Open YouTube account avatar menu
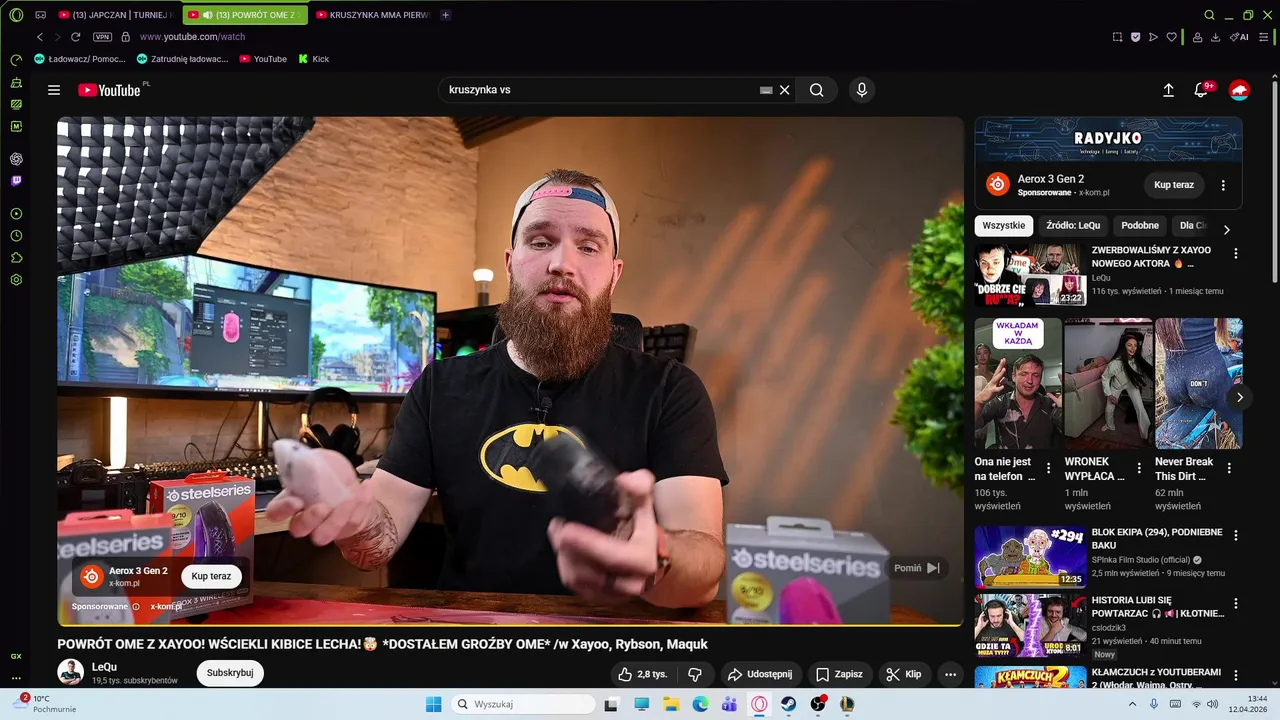 (1239, 90)
